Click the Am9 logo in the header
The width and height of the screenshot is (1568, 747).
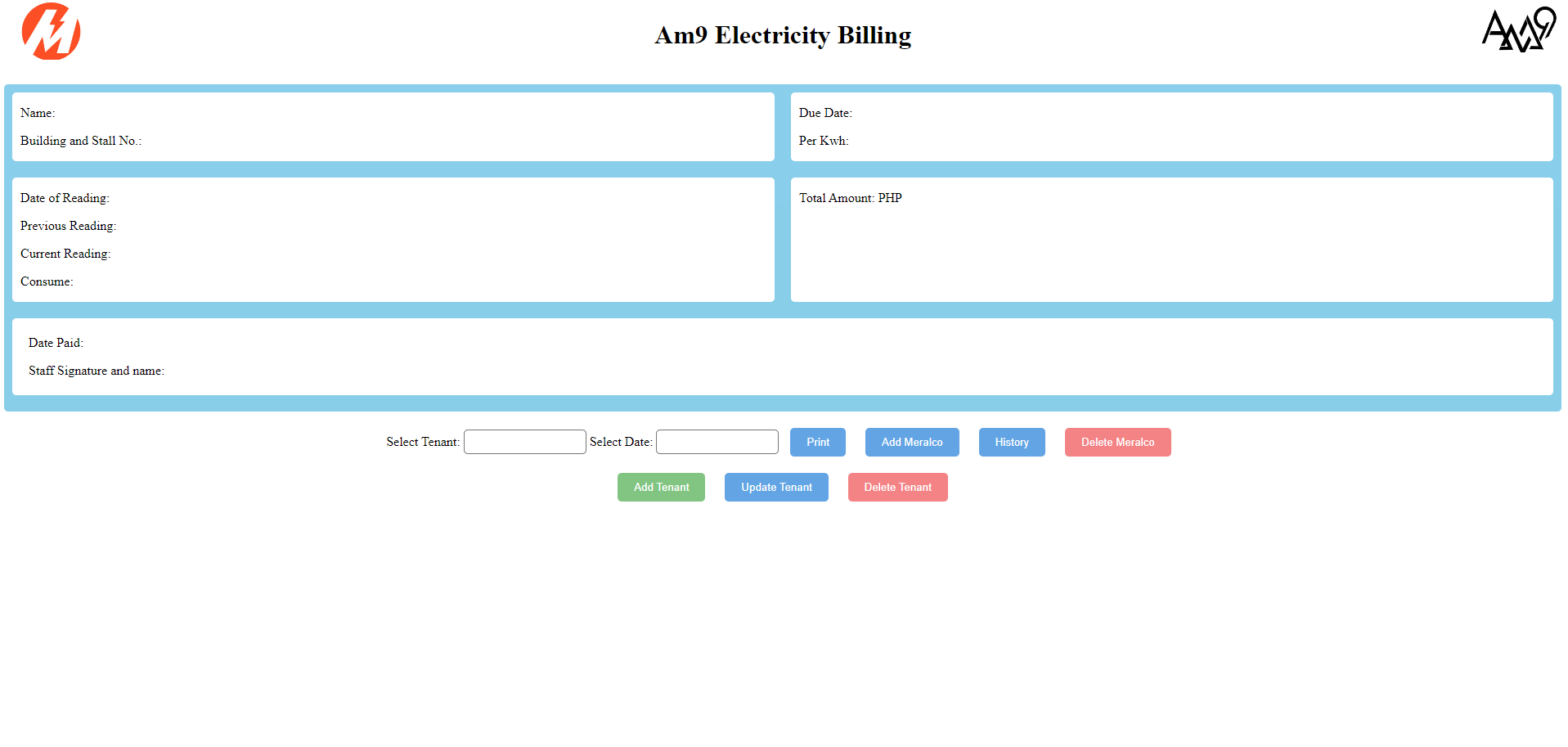click(1519, 30)
